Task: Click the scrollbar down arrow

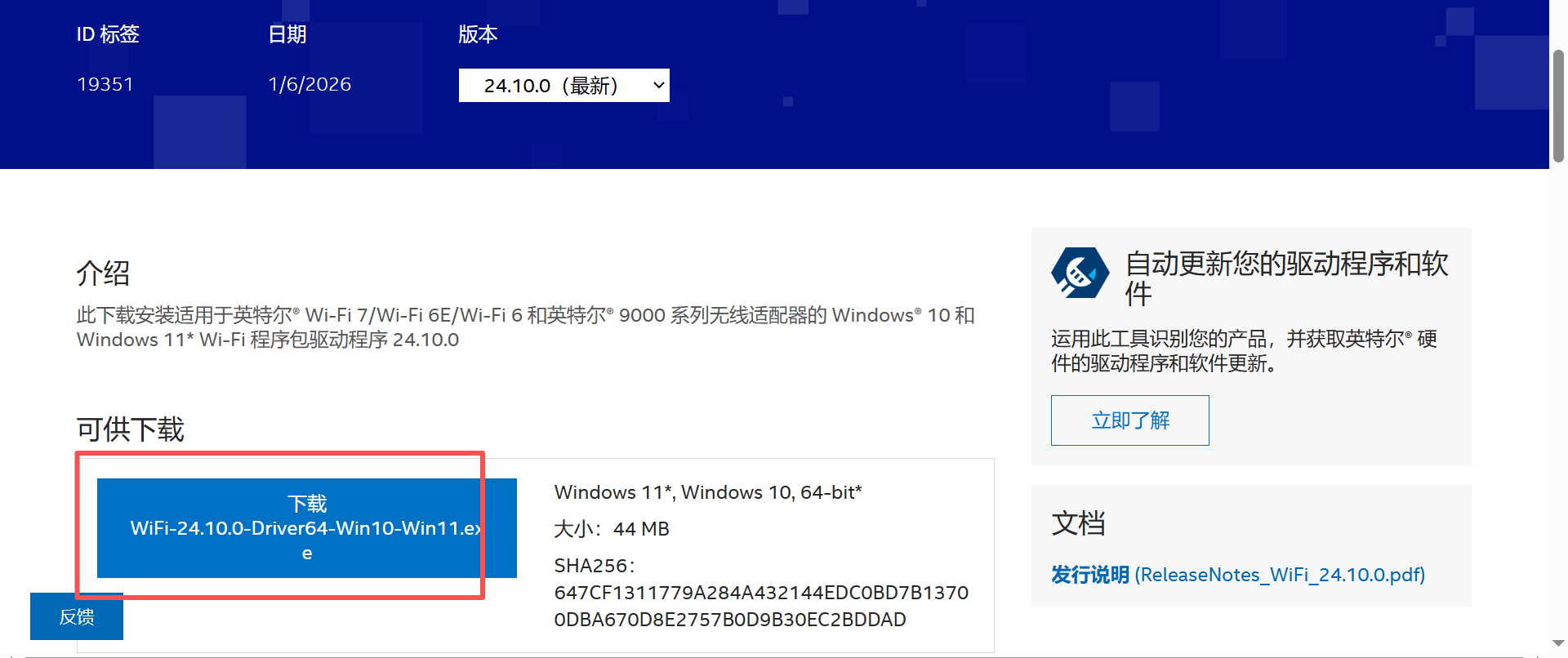Action: 1558,643
